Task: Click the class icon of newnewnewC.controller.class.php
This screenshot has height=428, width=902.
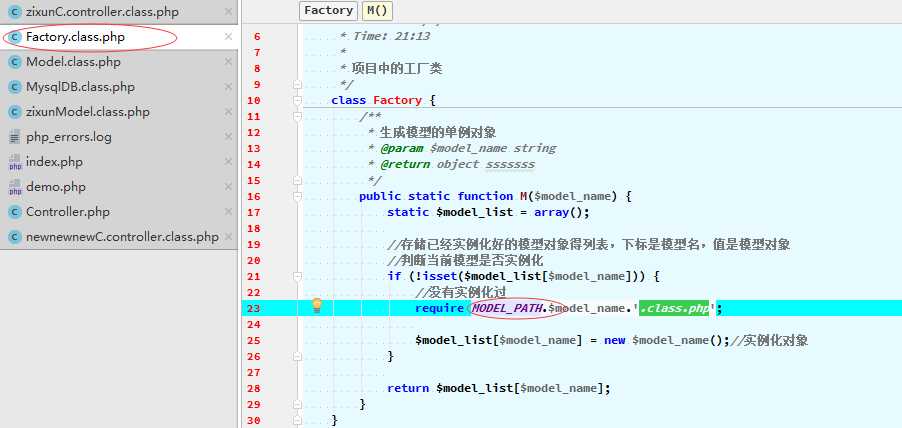Action: pos(15,237)
